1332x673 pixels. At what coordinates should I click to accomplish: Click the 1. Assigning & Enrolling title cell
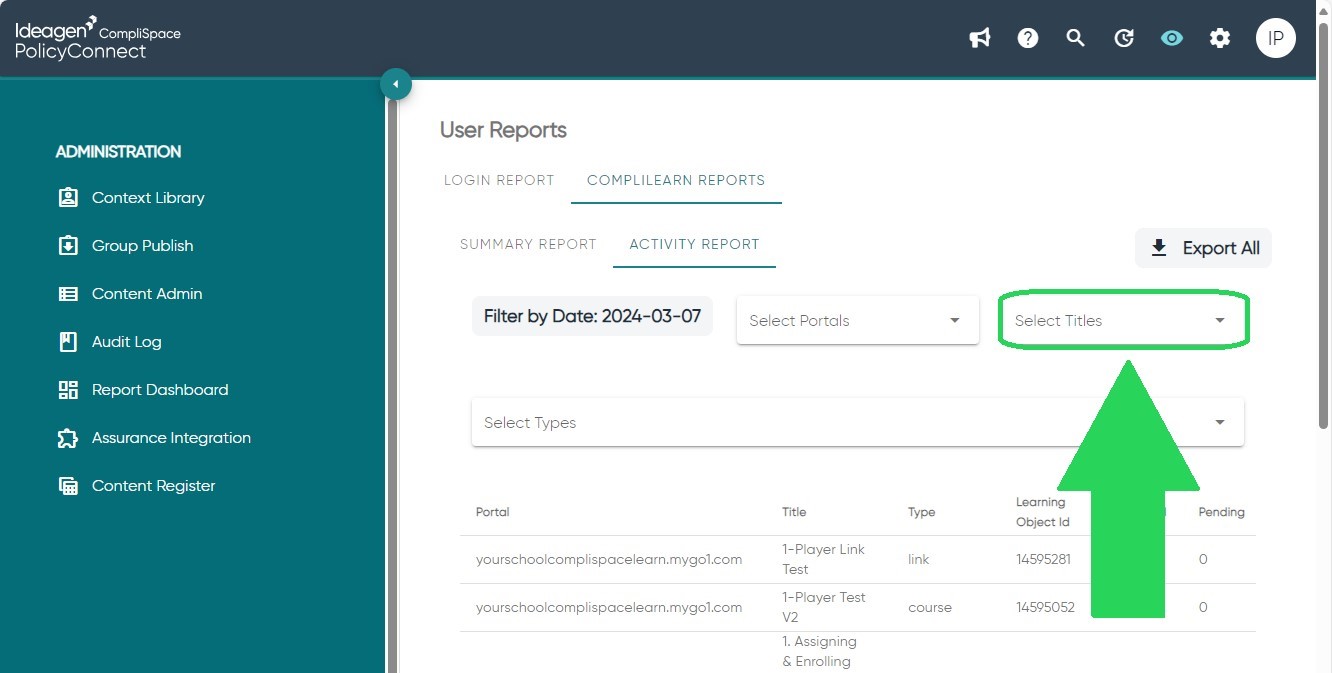pyautogui.click(x=819, y=651)
